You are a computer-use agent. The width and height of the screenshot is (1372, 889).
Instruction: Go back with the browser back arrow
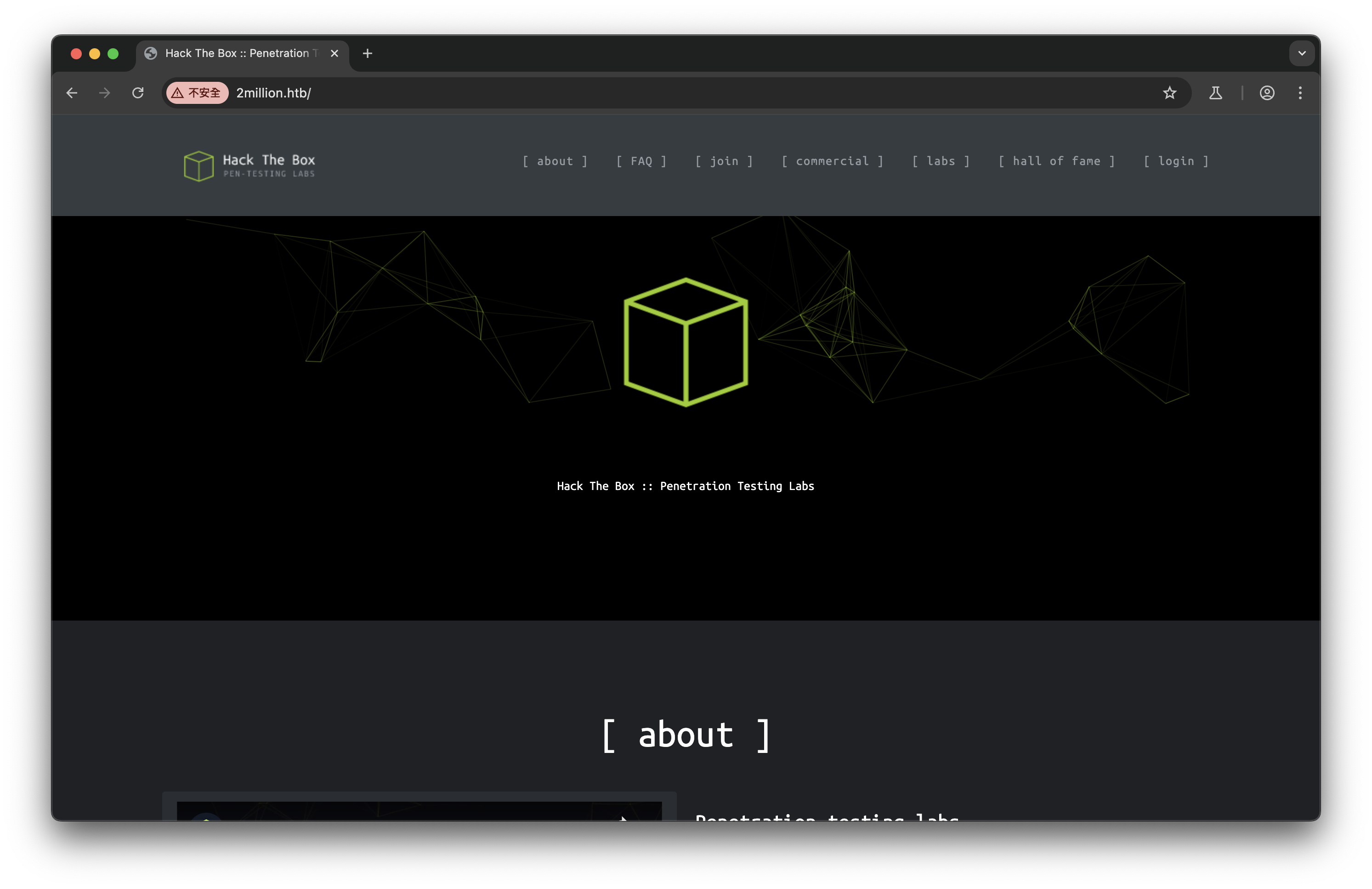[x=72, y=93]
